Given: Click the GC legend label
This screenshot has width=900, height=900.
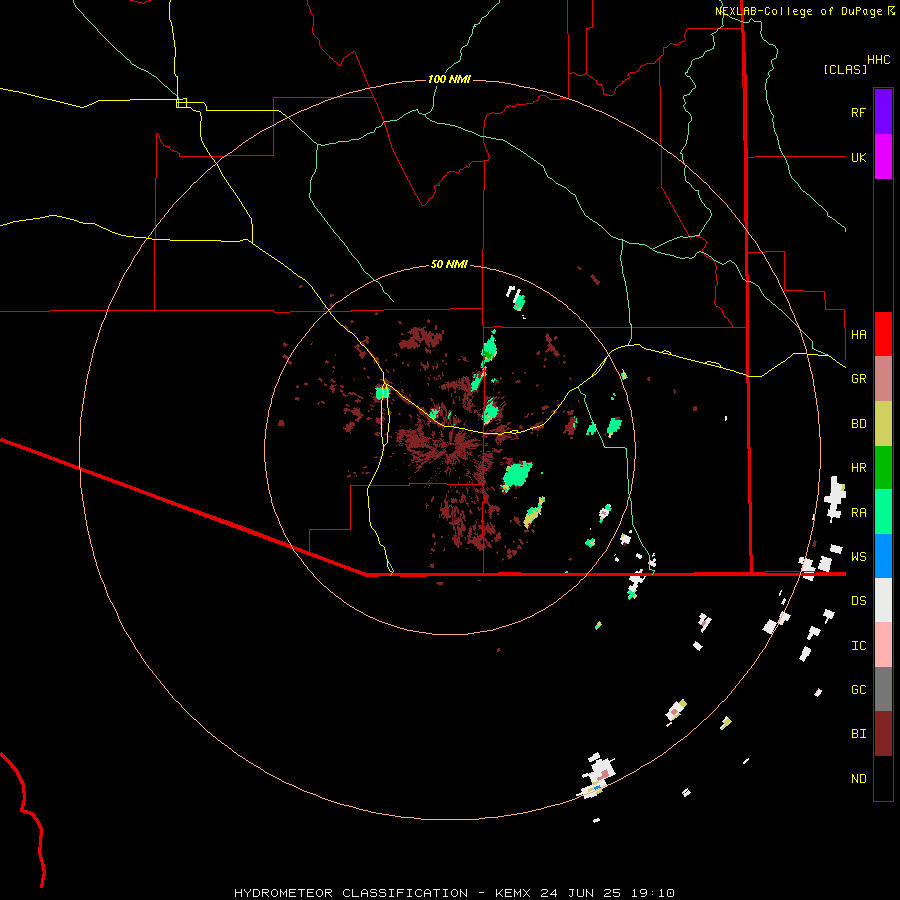Looking at the screenshot, I should (858, 690).
